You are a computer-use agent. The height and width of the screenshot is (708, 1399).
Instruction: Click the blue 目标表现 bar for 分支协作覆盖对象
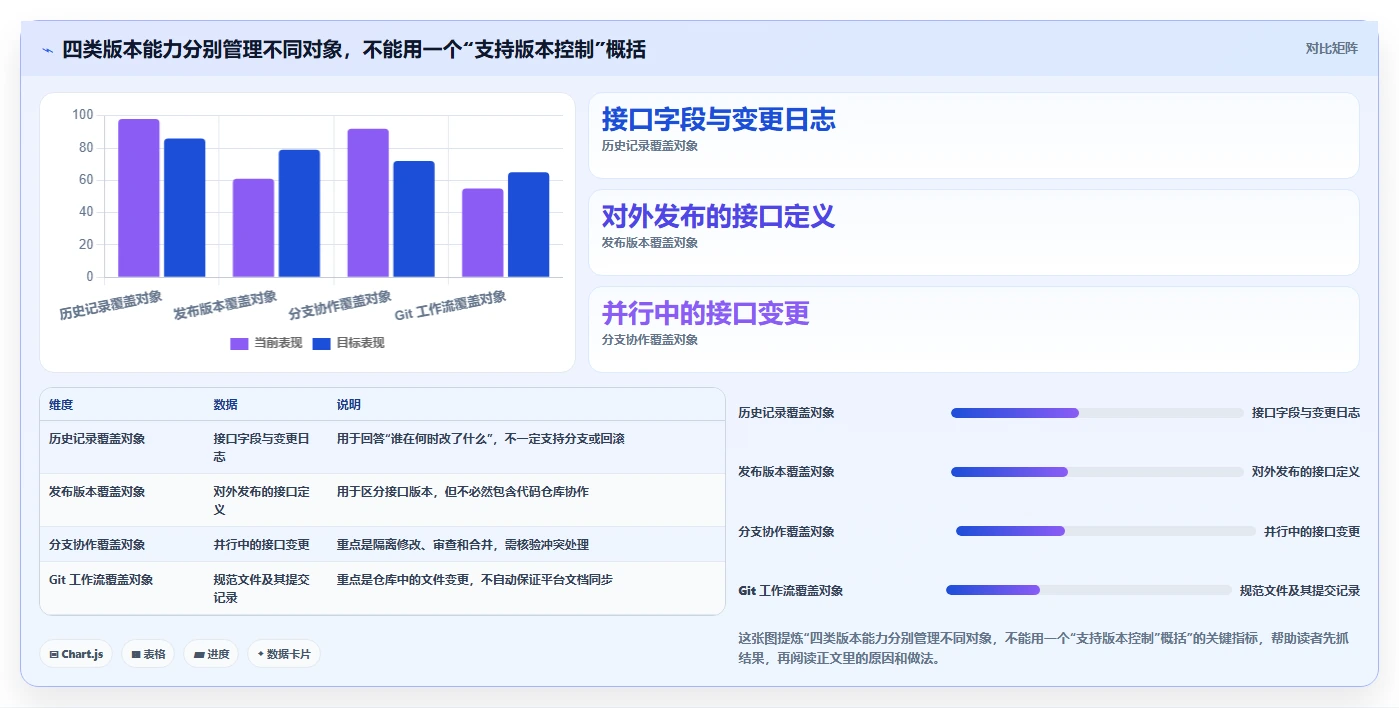click(x=414, y=219)
